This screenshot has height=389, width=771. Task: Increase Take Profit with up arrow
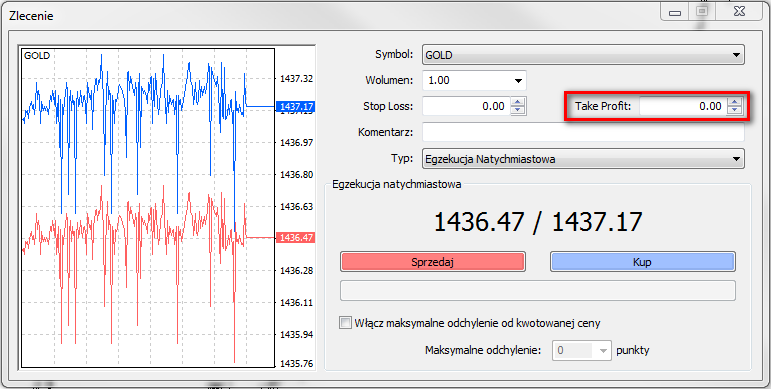click(x=735, y=102)
